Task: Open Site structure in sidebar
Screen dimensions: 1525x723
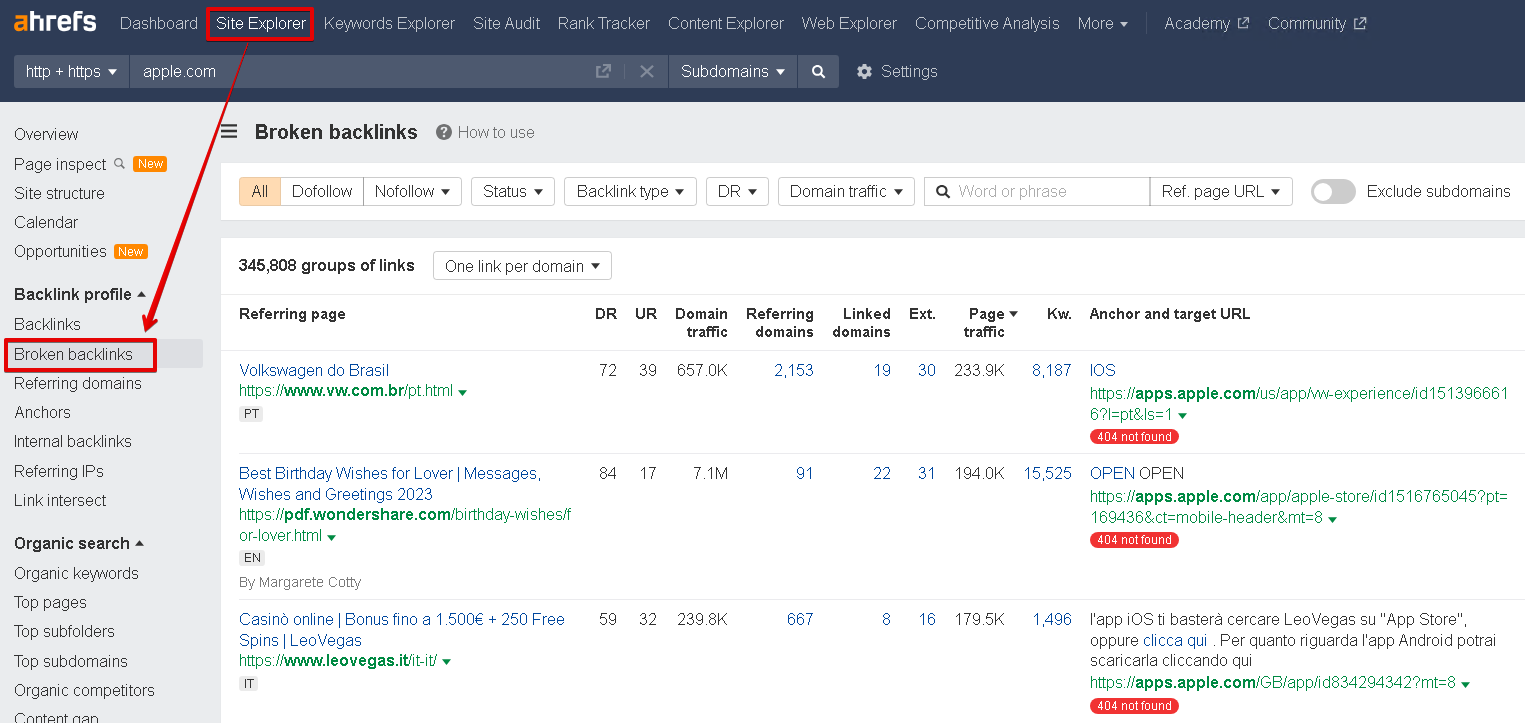Action: click(59, 193)
